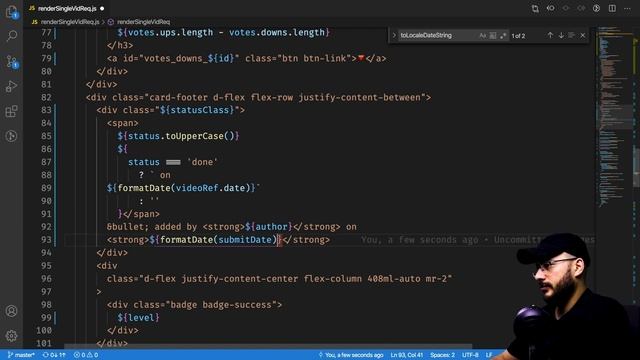Jump to next find match
Screen dimensions: 640x360
[561, 36]
